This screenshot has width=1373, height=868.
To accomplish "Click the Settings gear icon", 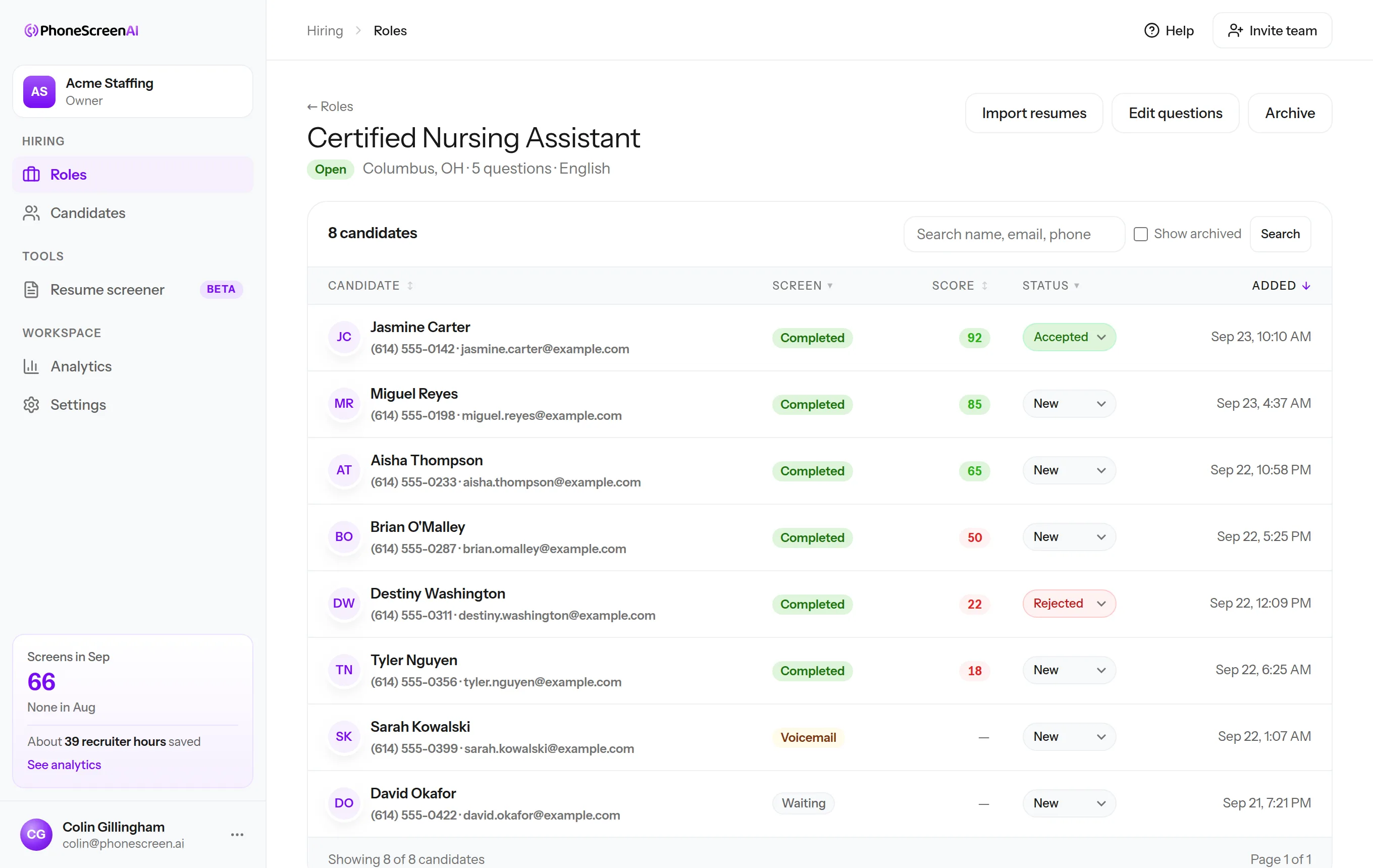I will 31,405.
